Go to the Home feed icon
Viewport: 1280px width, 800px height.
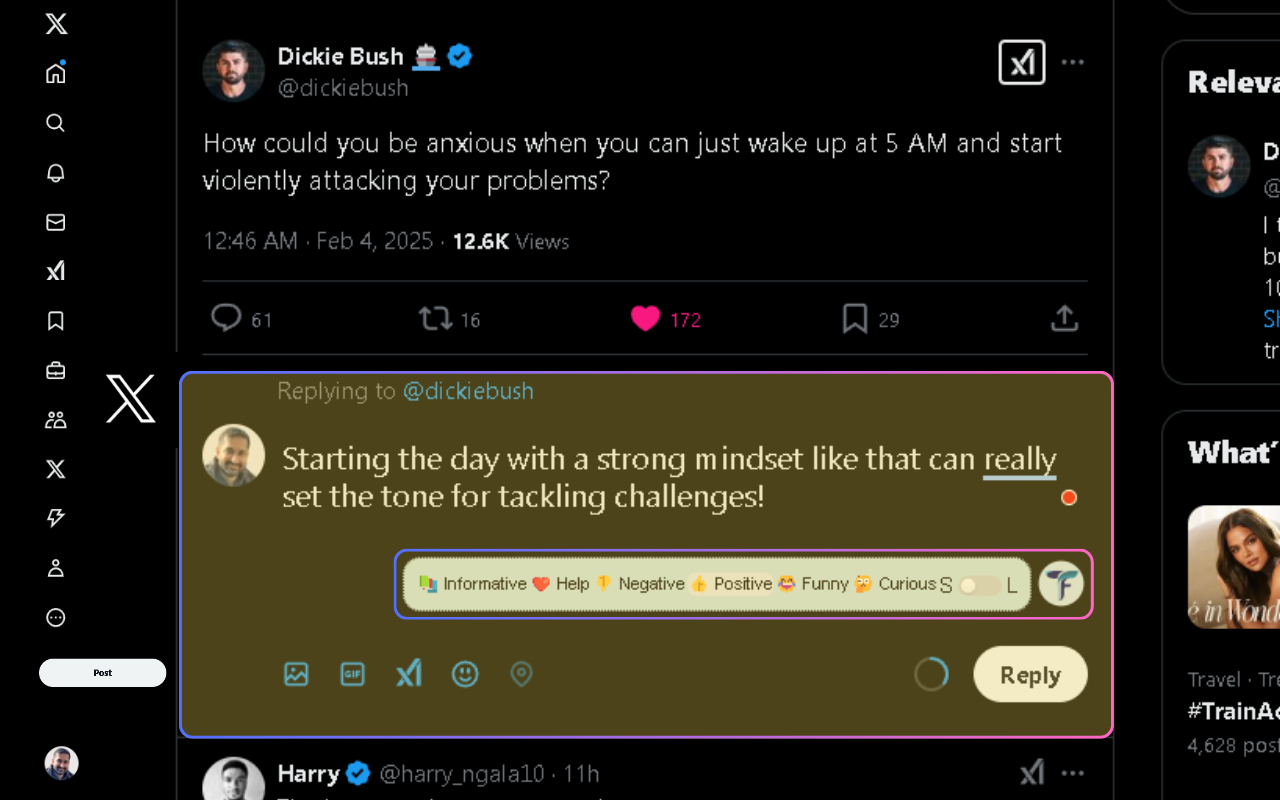pyautogui.click(x=56, y=73)
